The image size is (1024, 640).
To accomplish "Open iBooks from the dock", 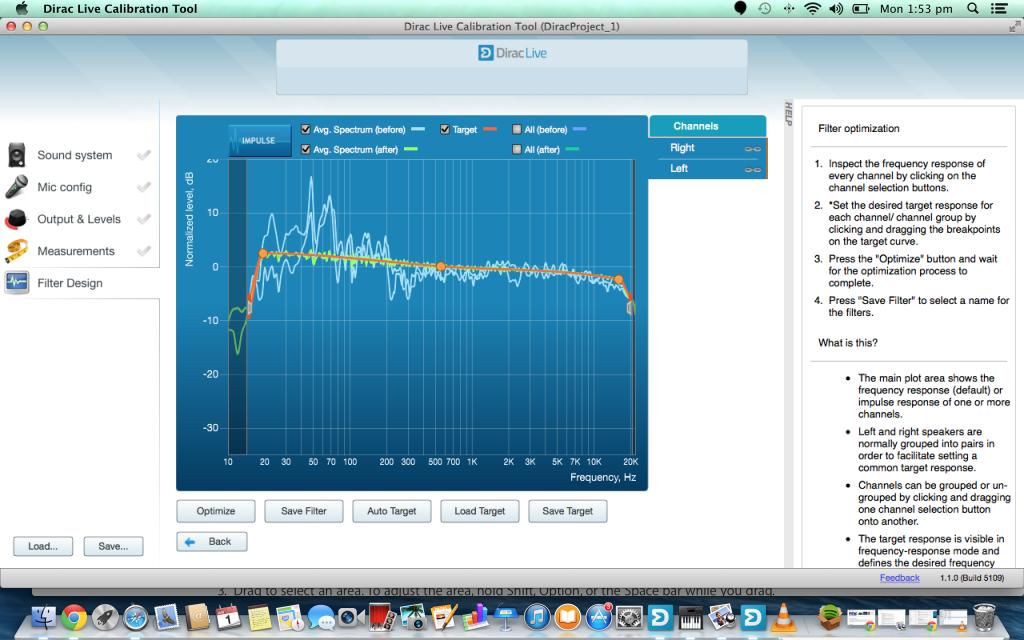I will point(568,617).
